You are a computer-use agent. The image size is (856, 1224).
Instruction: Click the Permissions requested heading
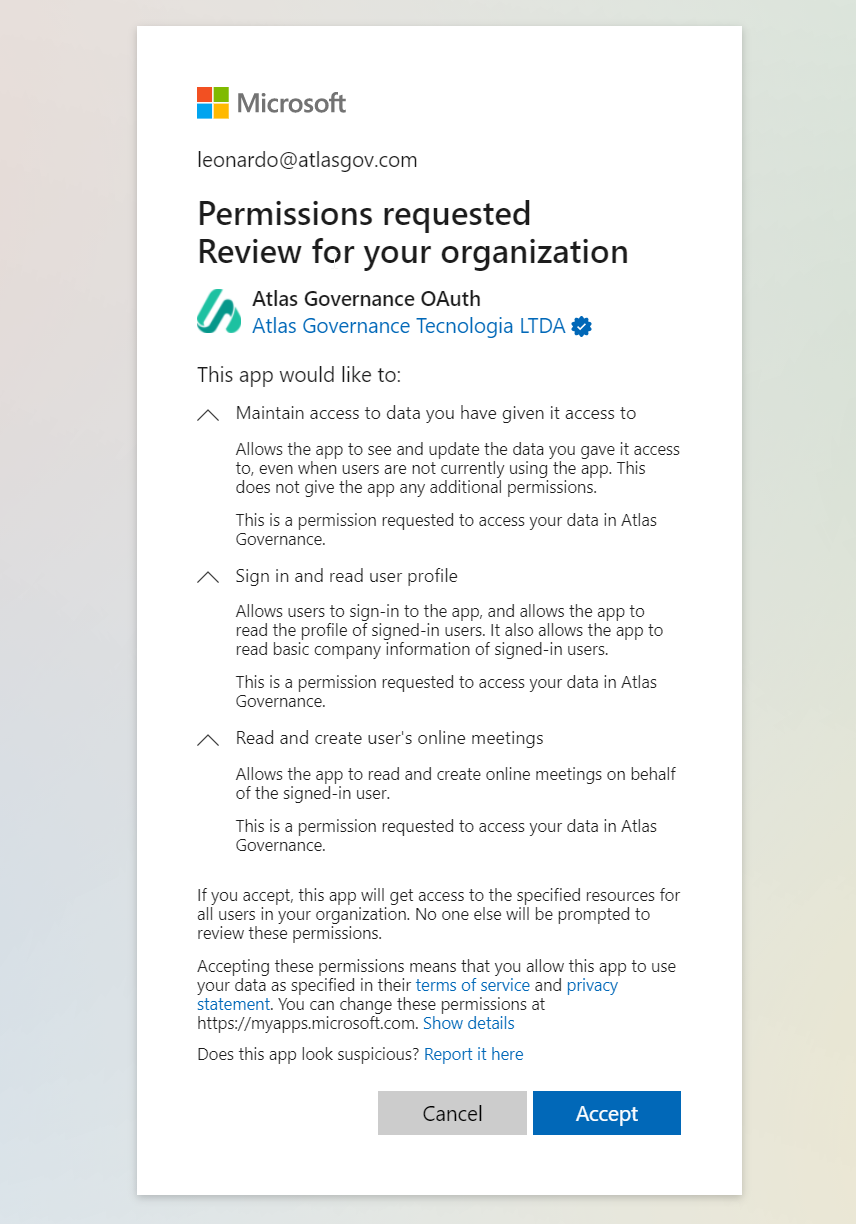click(x=364, y=213)
